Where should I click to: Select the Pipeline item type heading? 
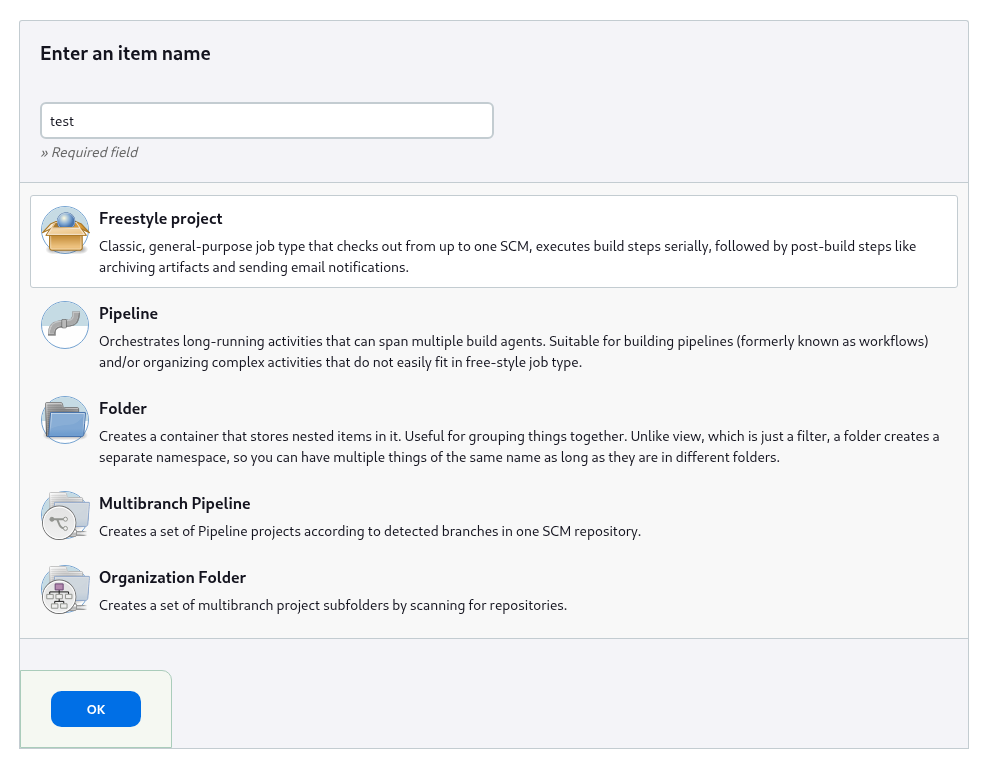(128, 314)
